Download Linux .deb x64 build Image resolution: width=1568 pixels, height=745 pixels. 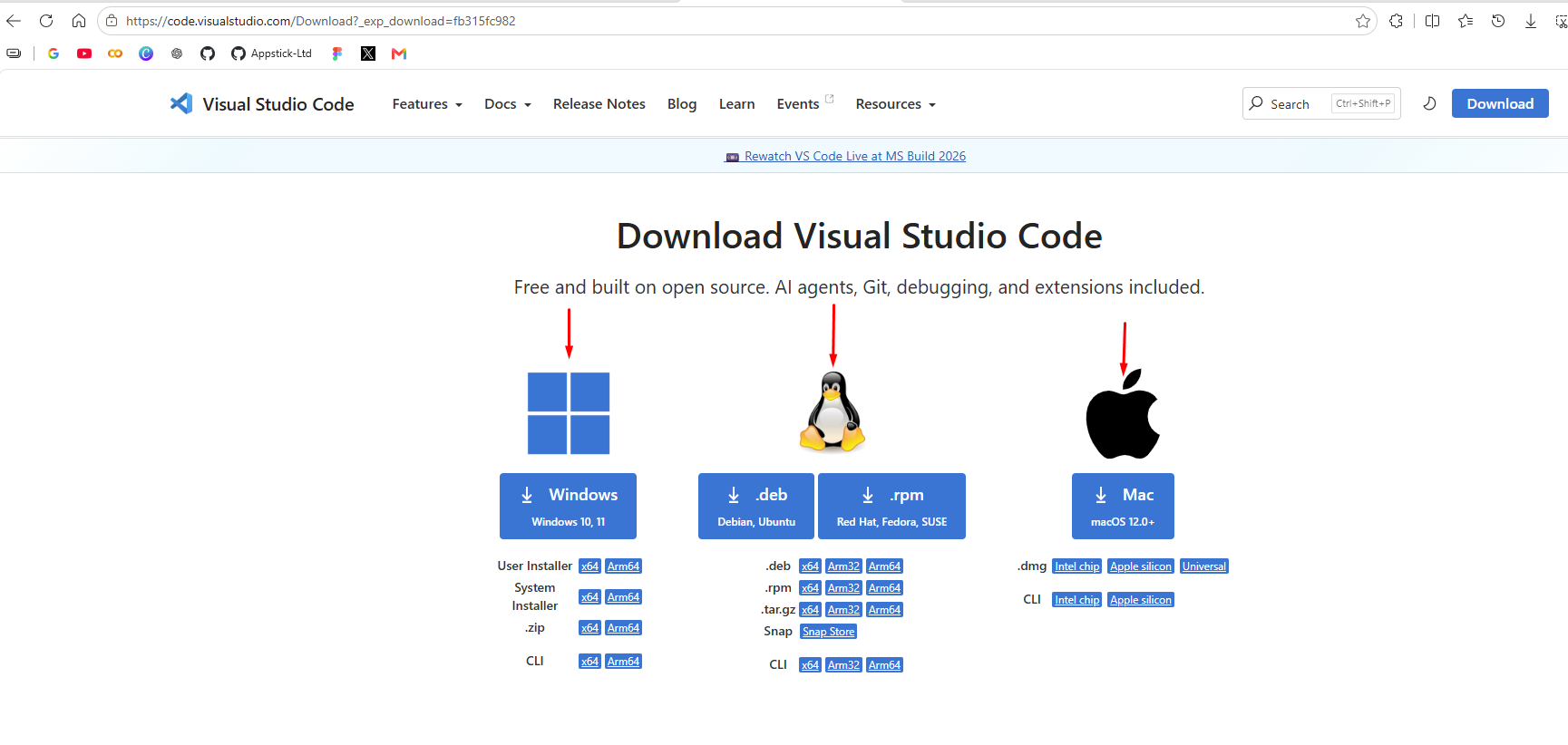810,566
